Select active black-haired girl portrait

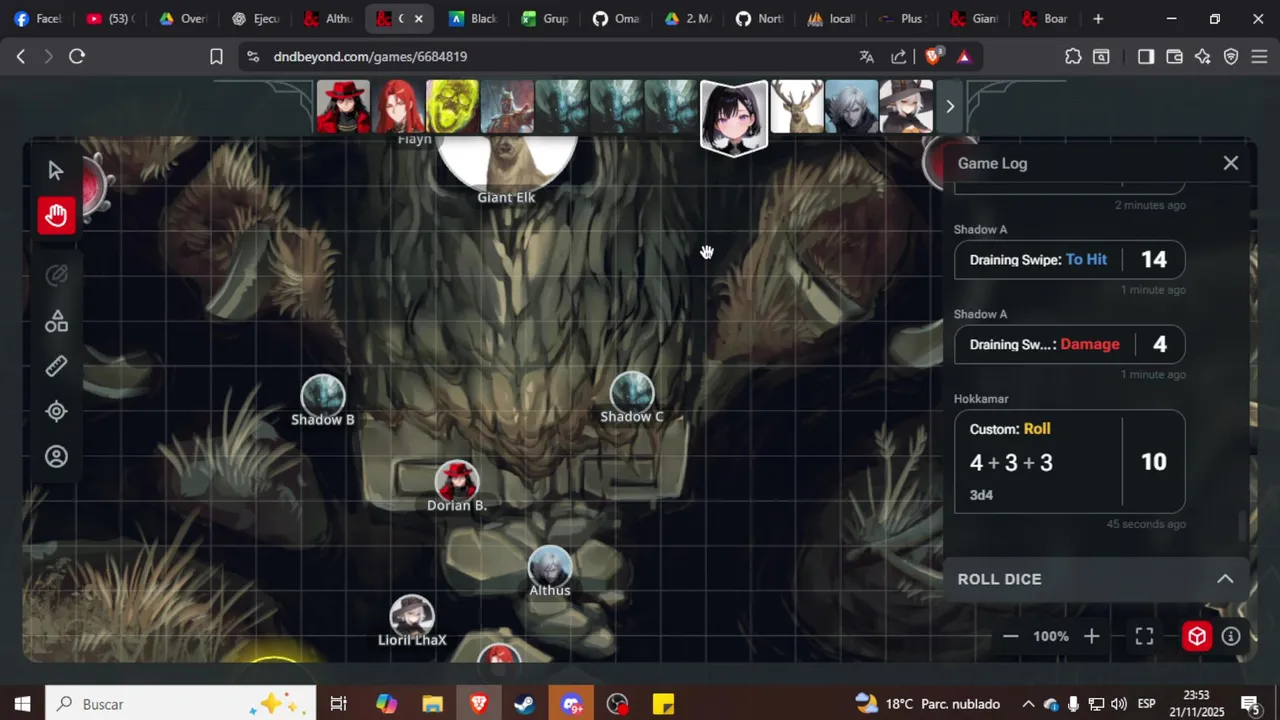click(734, 117)
